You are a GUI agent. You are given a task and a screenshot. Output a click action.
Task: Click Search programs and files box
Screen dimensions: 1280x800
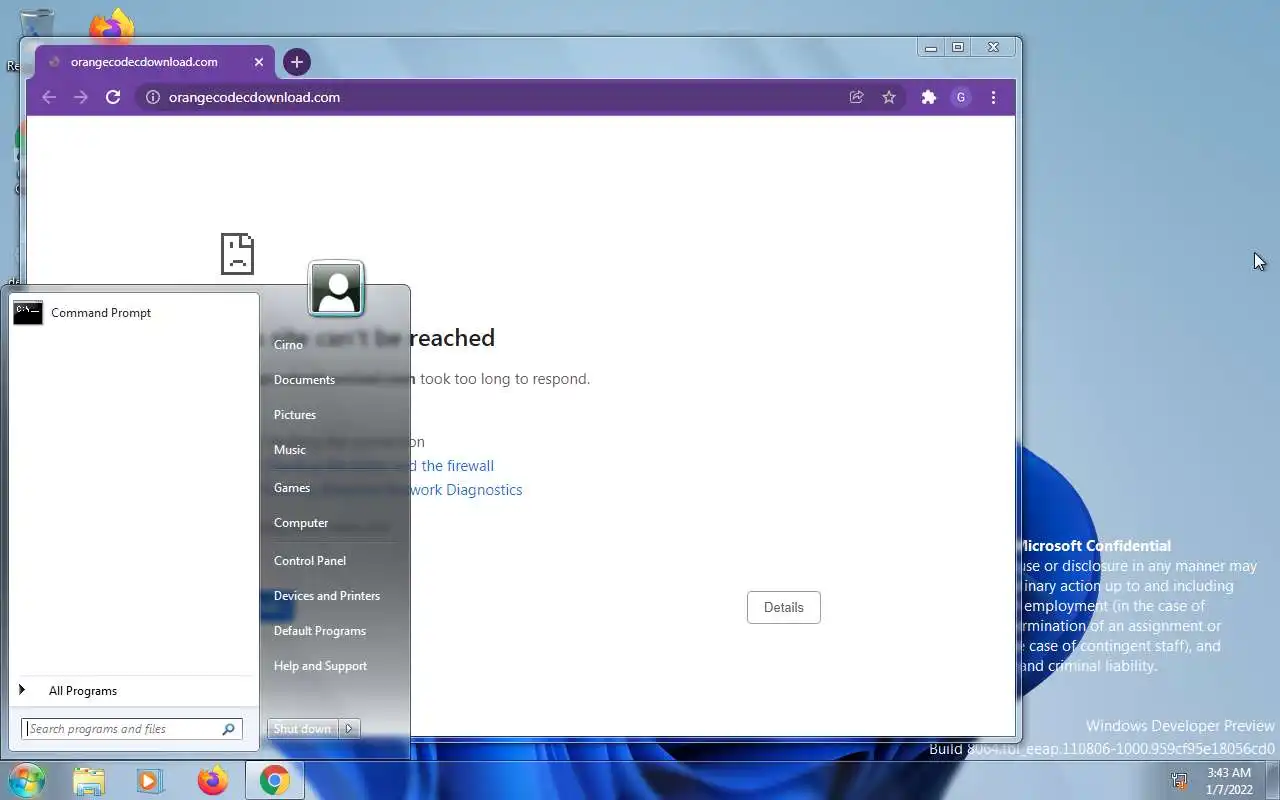tap(132, 729)
